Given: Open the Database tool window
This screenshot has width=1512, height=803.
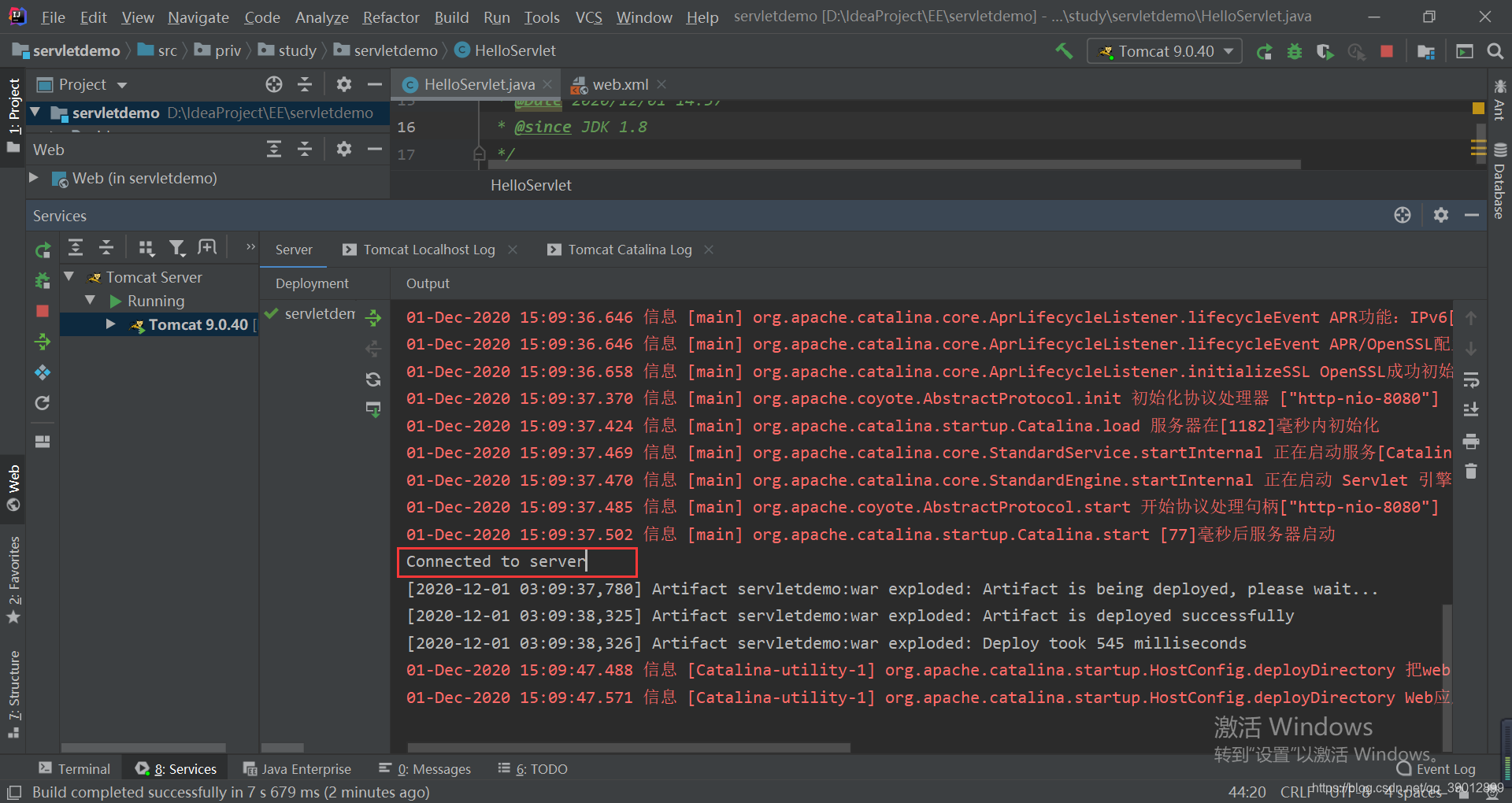Looking at the screenshot, I should point(1499,181).
